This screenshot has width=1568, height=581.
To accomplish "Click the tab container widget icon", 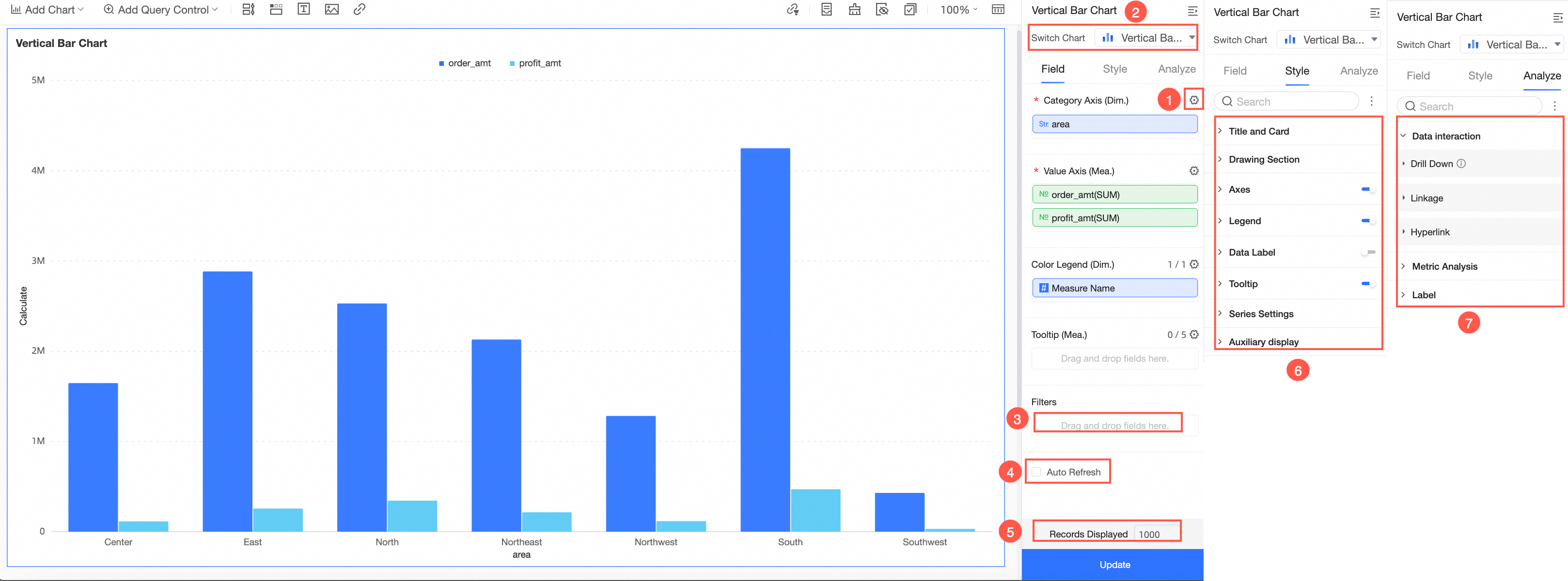I will [x=276, y=10].
